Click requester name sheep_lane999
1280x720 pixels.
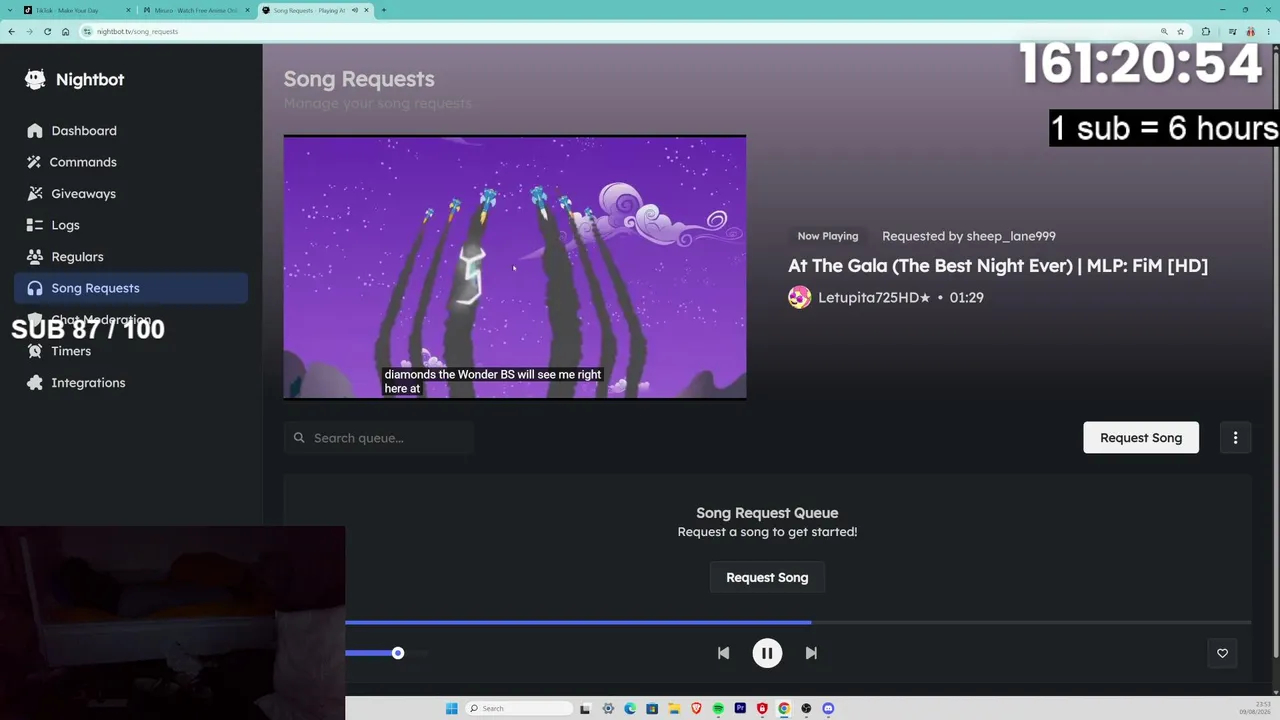pyautogui.click(x=1011, y=236)
